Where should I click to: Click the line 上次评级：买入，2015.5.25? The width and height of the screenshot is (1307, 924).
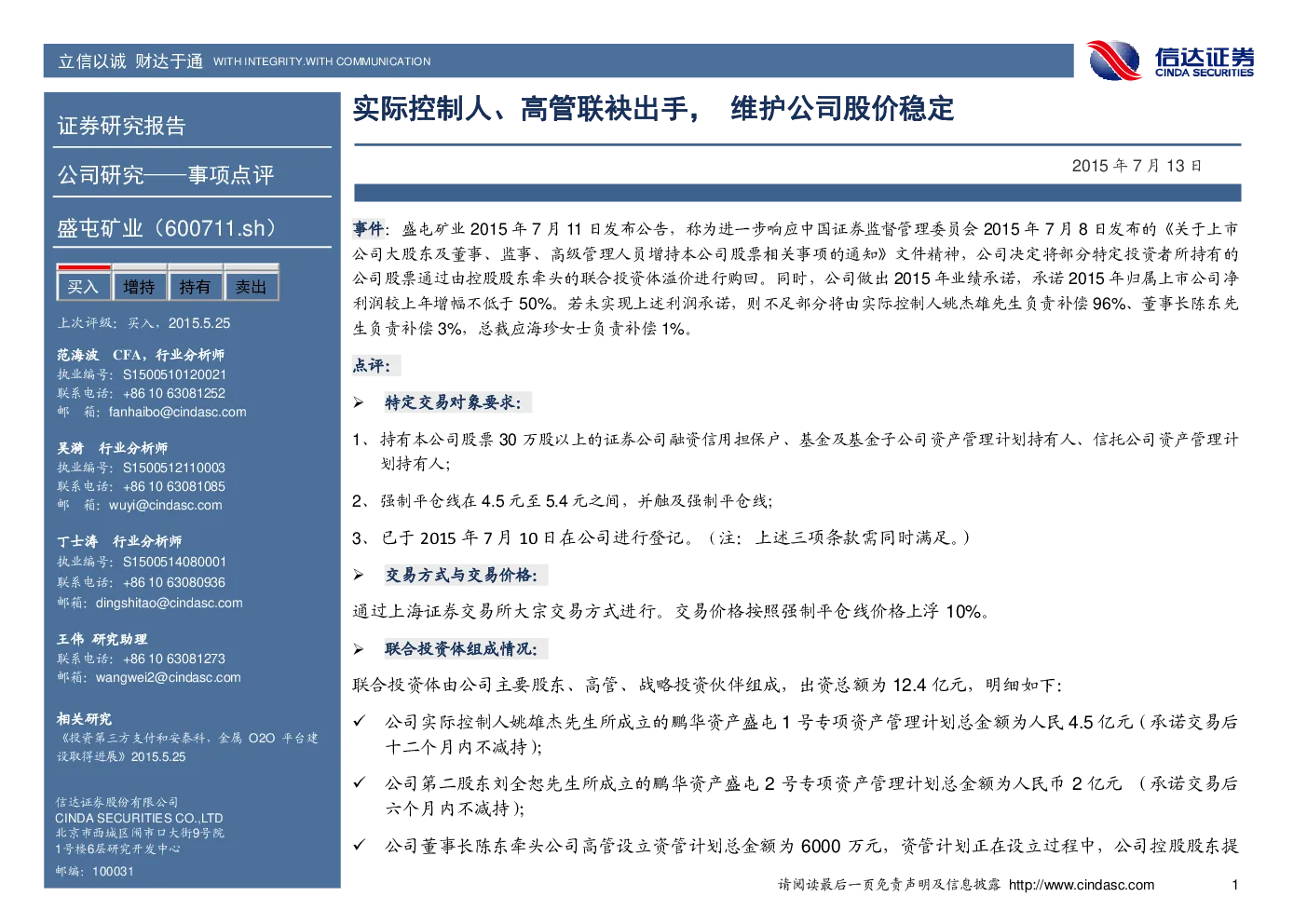click(x=143, y=323)
